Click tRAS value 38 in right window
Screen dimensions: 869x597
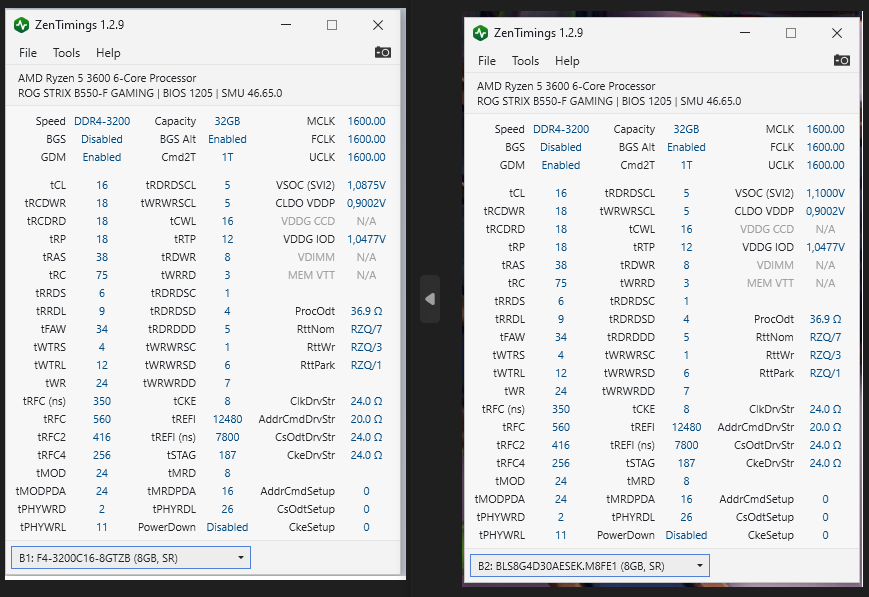click(x=561, y=265)
